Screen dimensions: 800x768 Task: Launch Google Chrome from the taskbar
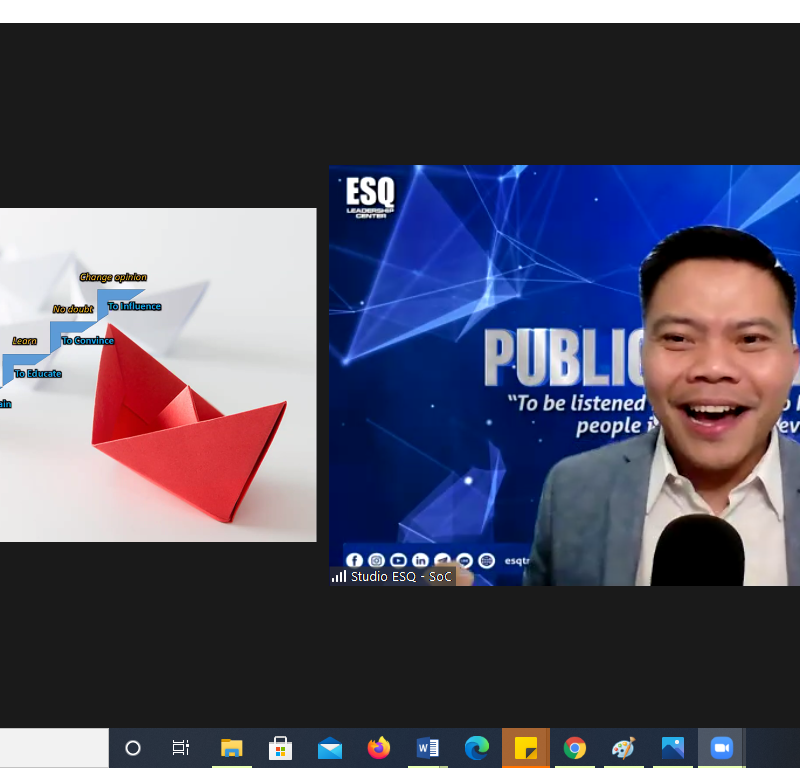click(574, 748)
